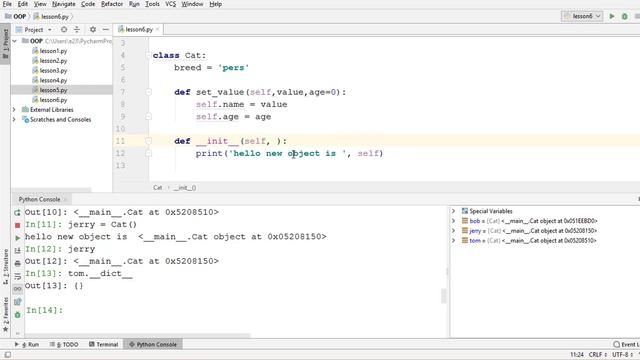The width and height of the screenshot is (640, 360).
Task: Open the TODO tool window button
Action: pos(64,344)
